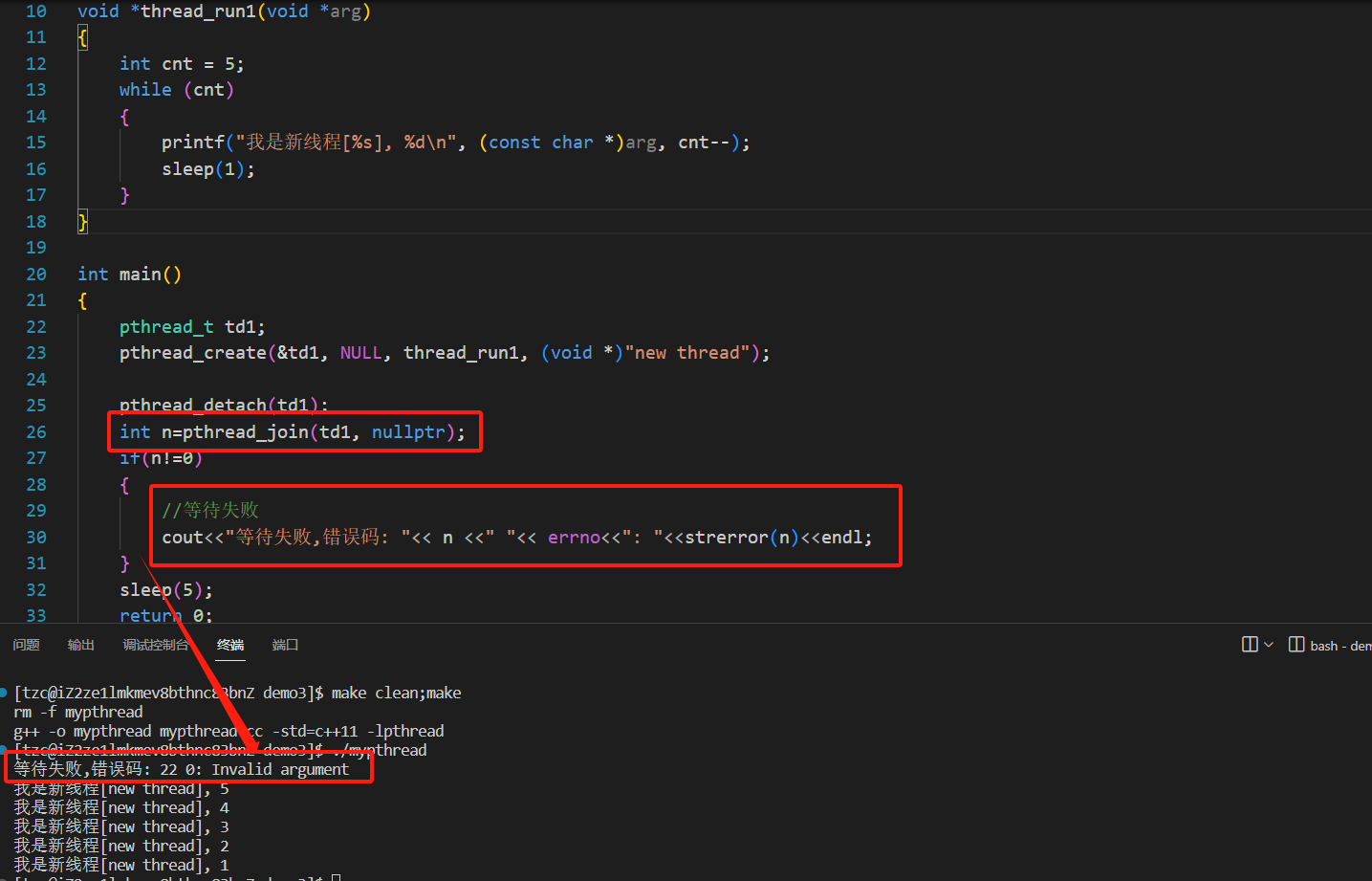Click terminal line '我是新线程[new thread], 3'

(x=121, y=826)
